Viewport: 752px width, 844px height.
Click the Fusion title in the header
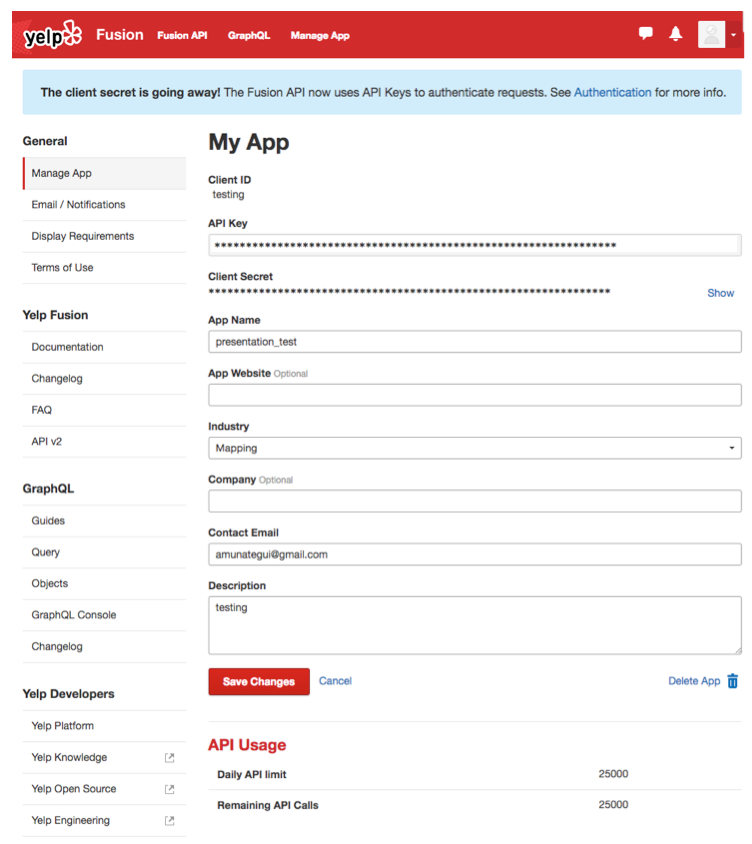[x=120, y=35]
